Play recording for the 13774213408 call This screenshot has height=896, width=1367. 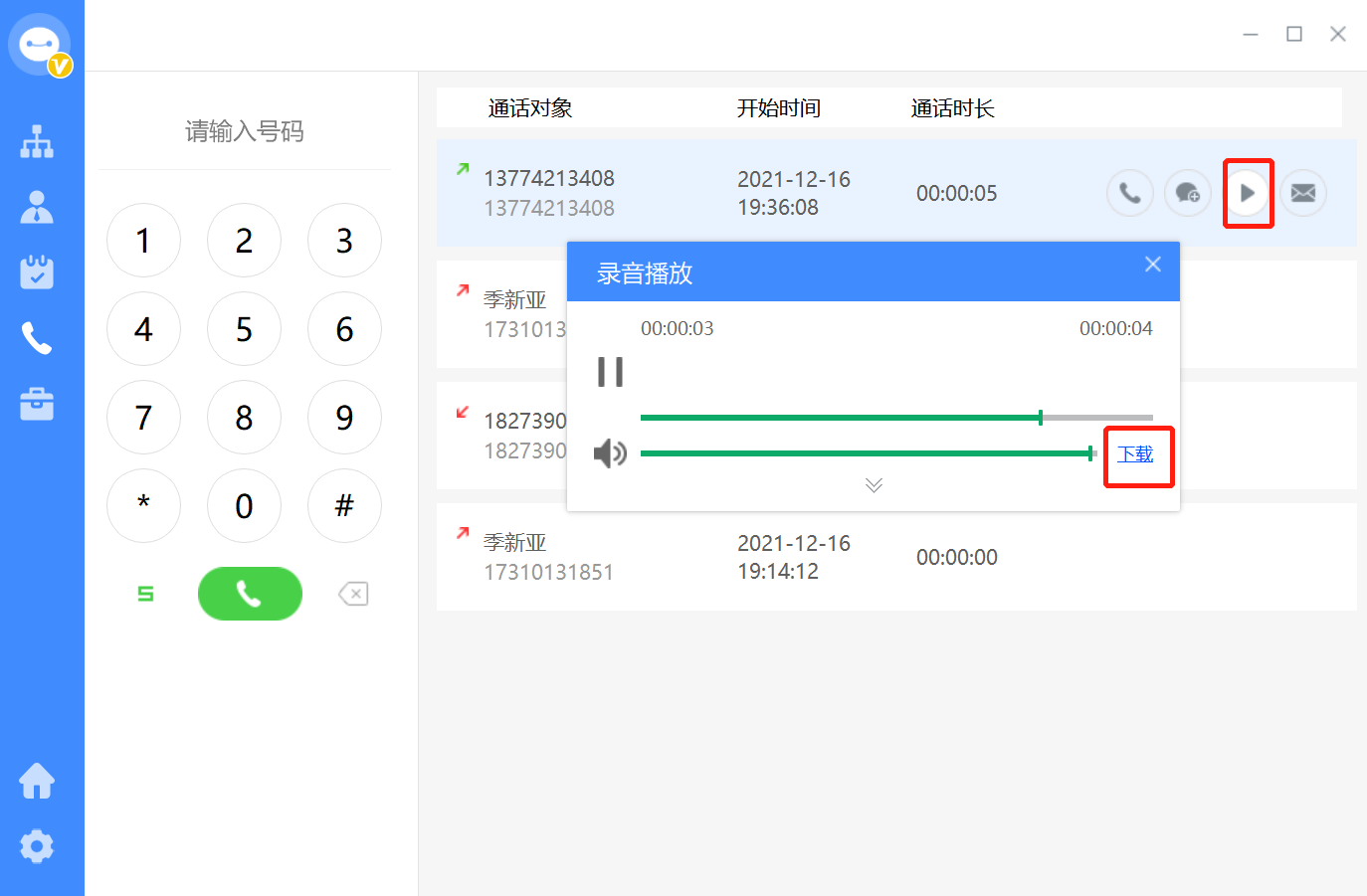click(1247, 193)
